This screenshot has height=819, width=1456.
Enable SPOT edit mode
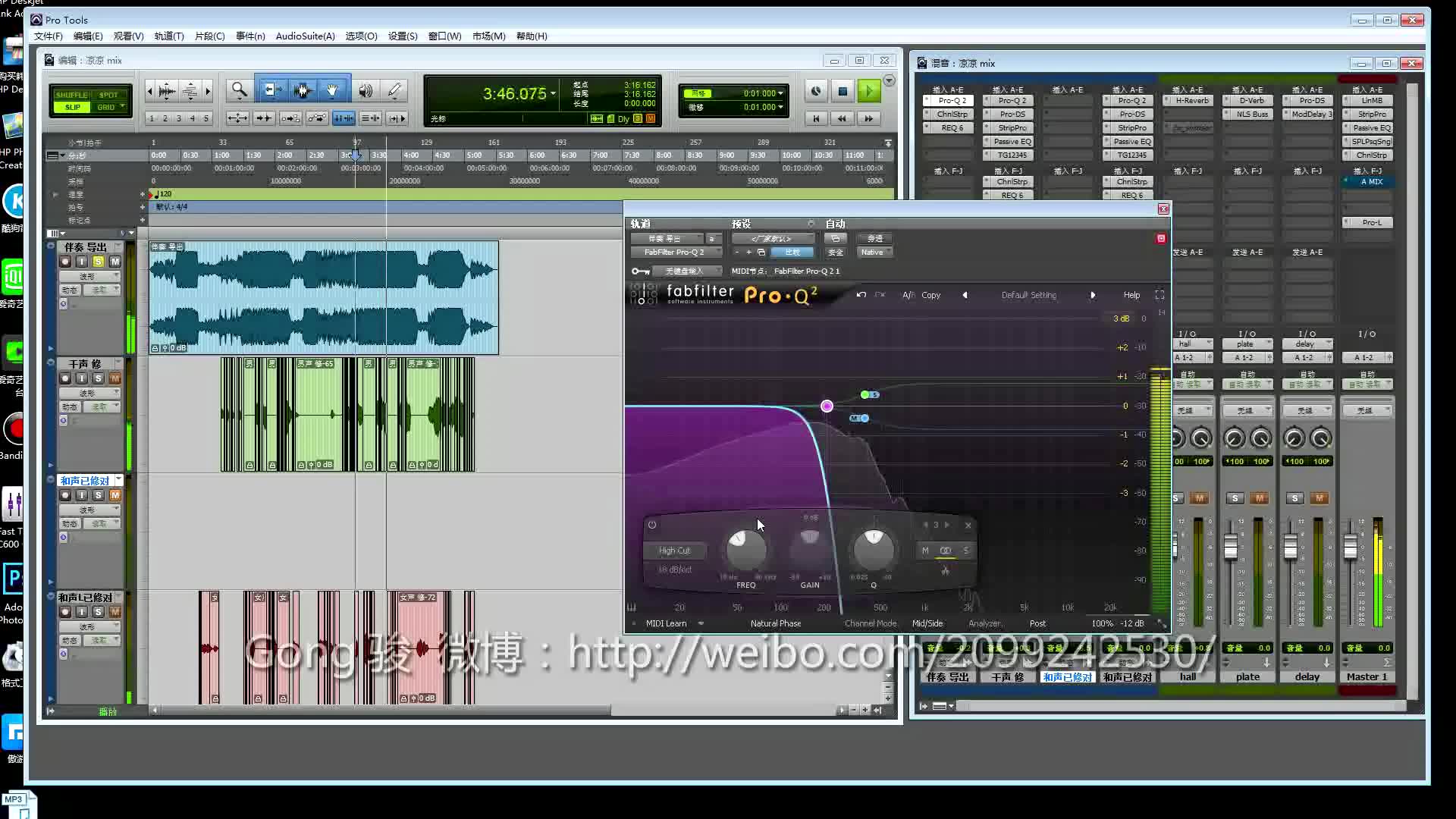108,95
